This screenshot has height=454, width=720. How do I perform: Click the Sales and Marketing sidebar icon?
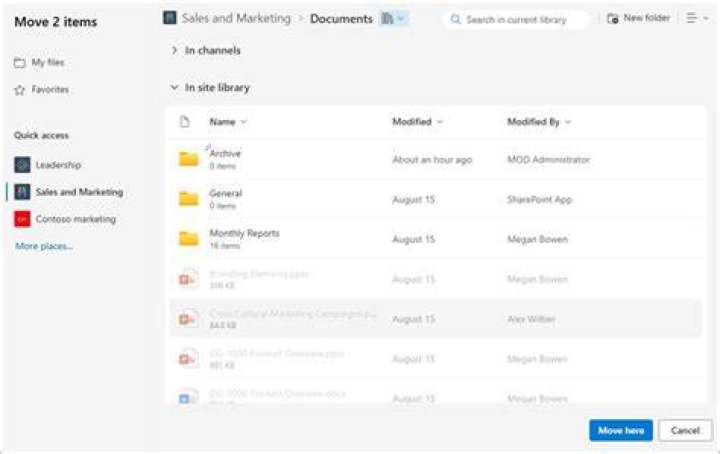(22, 192)
